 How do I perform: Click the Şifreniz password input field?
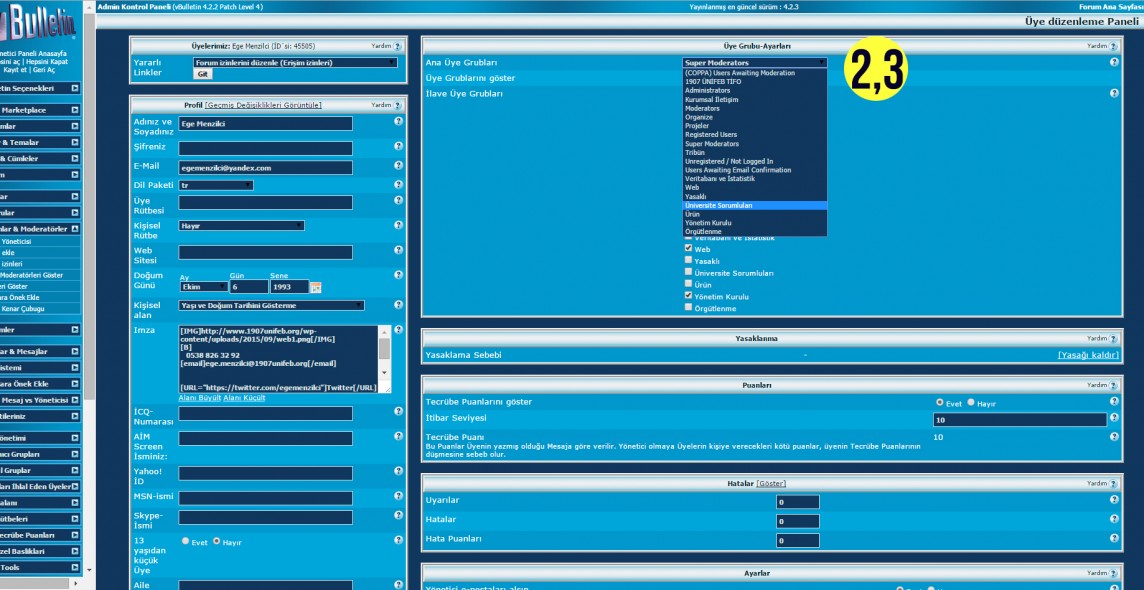coord(265,148)
